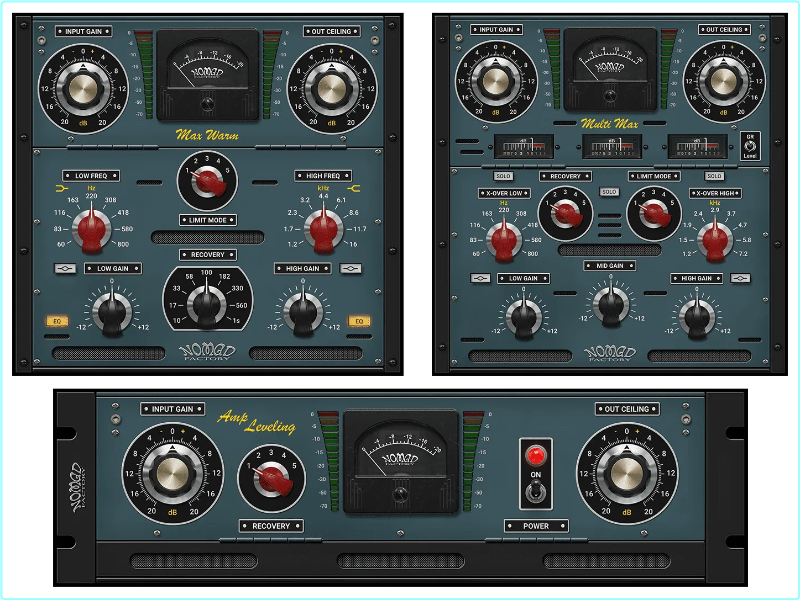This screenshot has width=800, height=600.
Task: Click the Multi Max title text
Action: 610,123
